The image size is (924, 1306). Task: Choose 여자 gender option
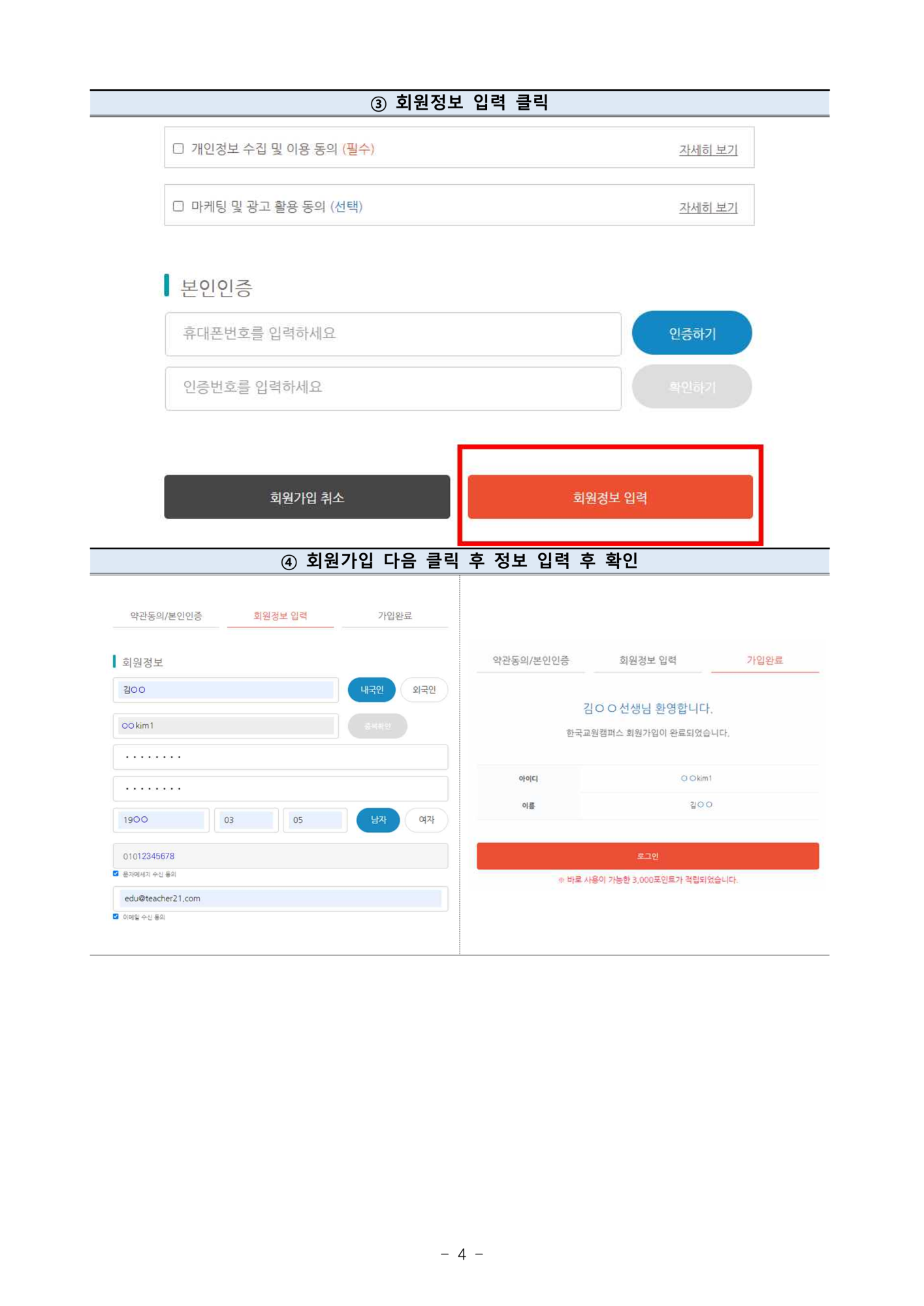click(426, 820)
